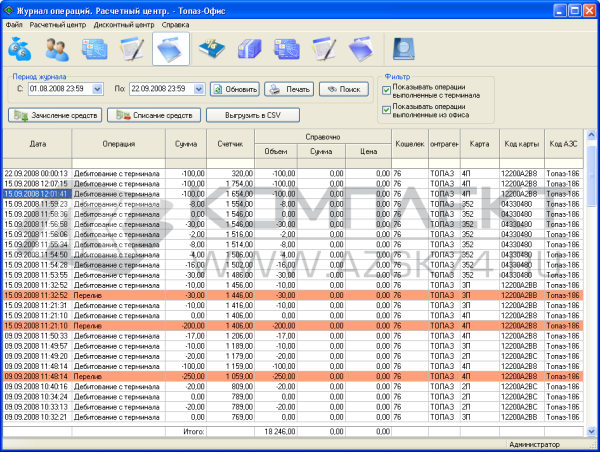Toggle showing operations performed from terminal
The width and height of the screenshot is (600, 452).
pyautogui.click(x=386, y=91)
